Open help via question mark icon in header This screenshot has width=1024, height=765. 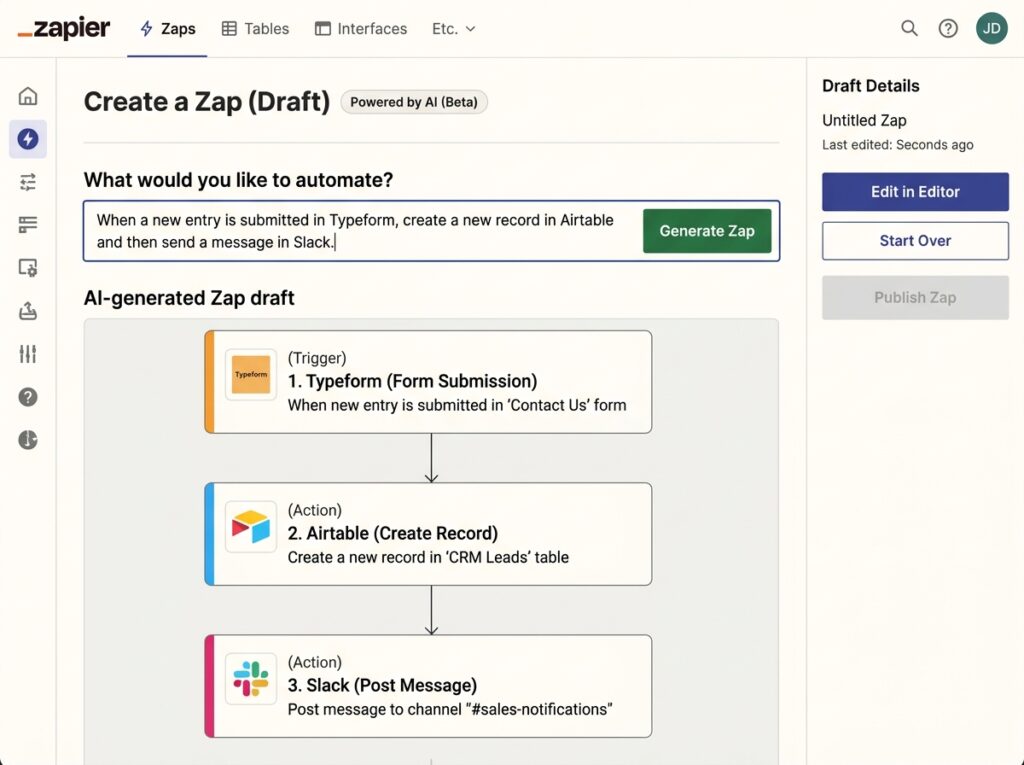(948, 28)
